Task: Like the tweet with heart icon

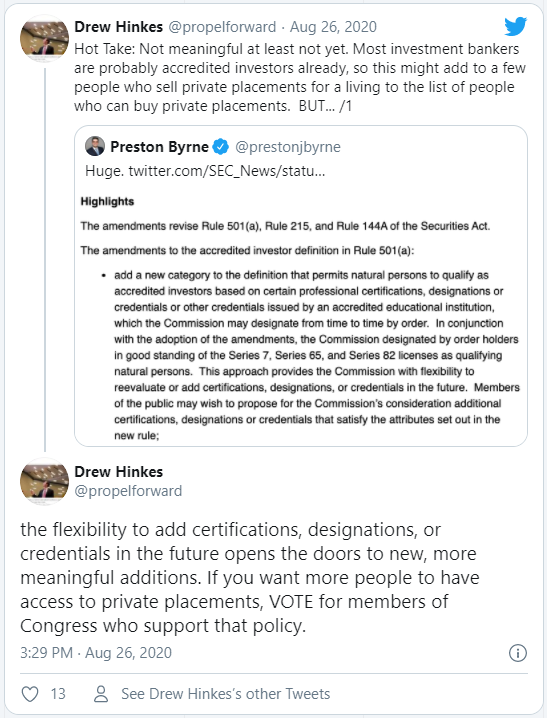Action: (x=30, y=694)
